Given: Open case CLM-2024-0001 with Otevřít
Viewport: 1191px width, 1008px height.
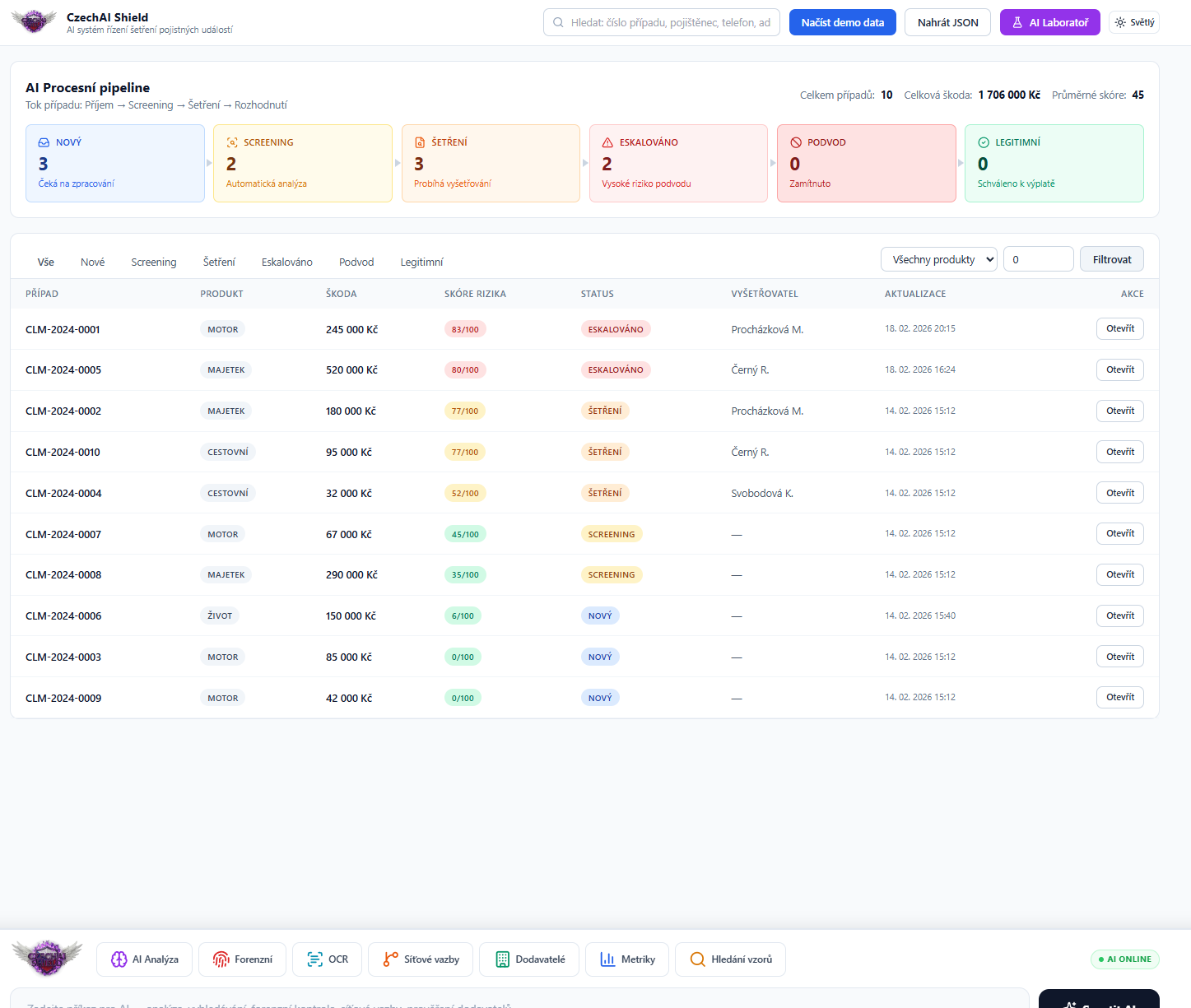Looking at the screenshot, I should click(1119, 328).
